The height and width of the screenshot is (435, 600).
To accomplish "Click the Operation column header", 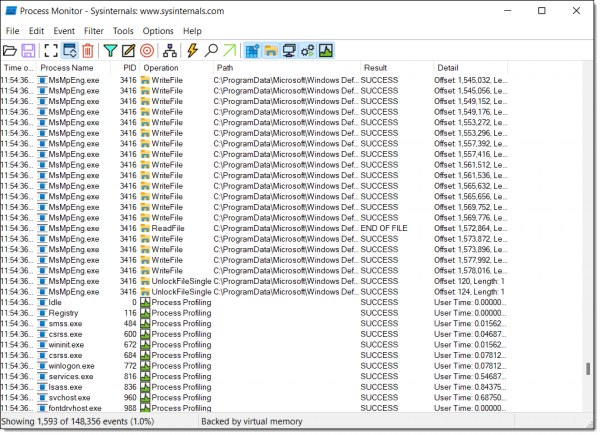I will click(176, 68).
